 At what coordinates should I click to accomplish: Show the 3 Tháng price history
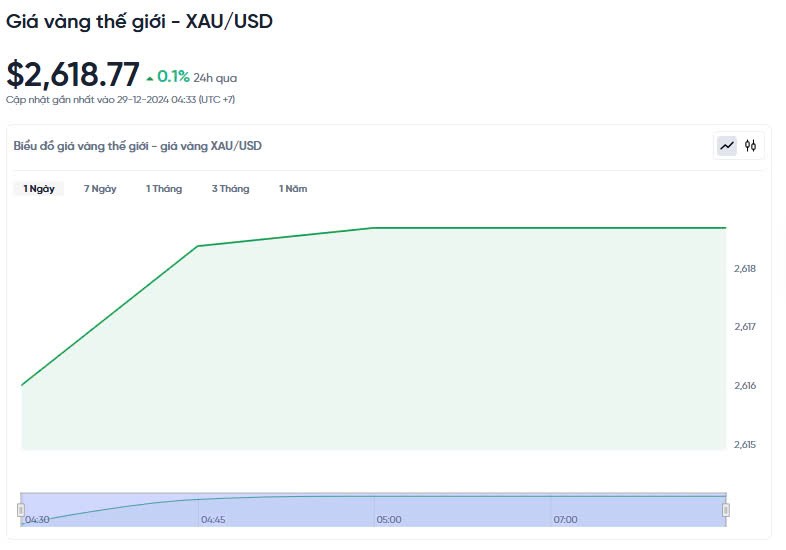(230, 189)
